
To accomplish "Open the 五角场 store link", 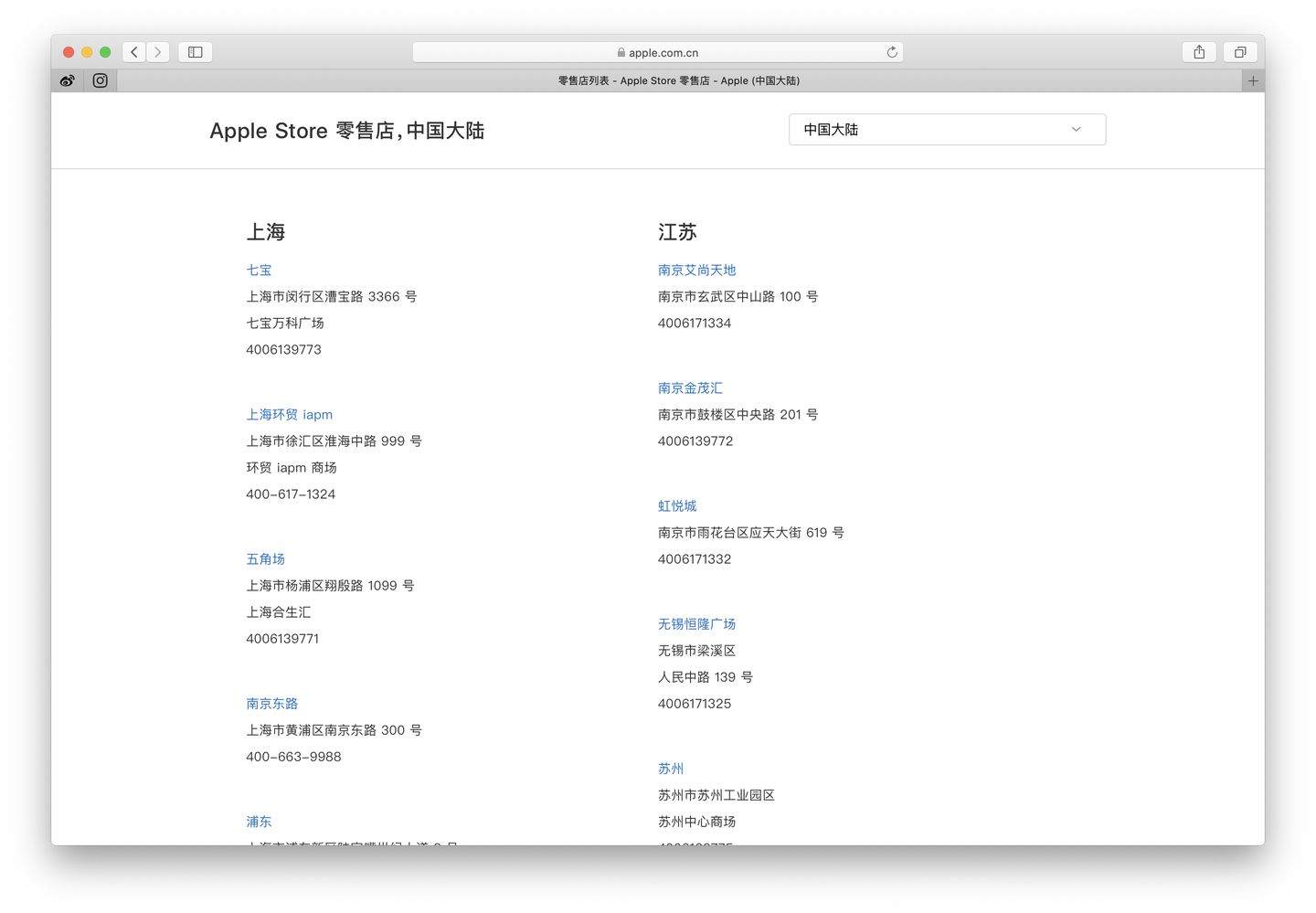I will coord(265,558).
